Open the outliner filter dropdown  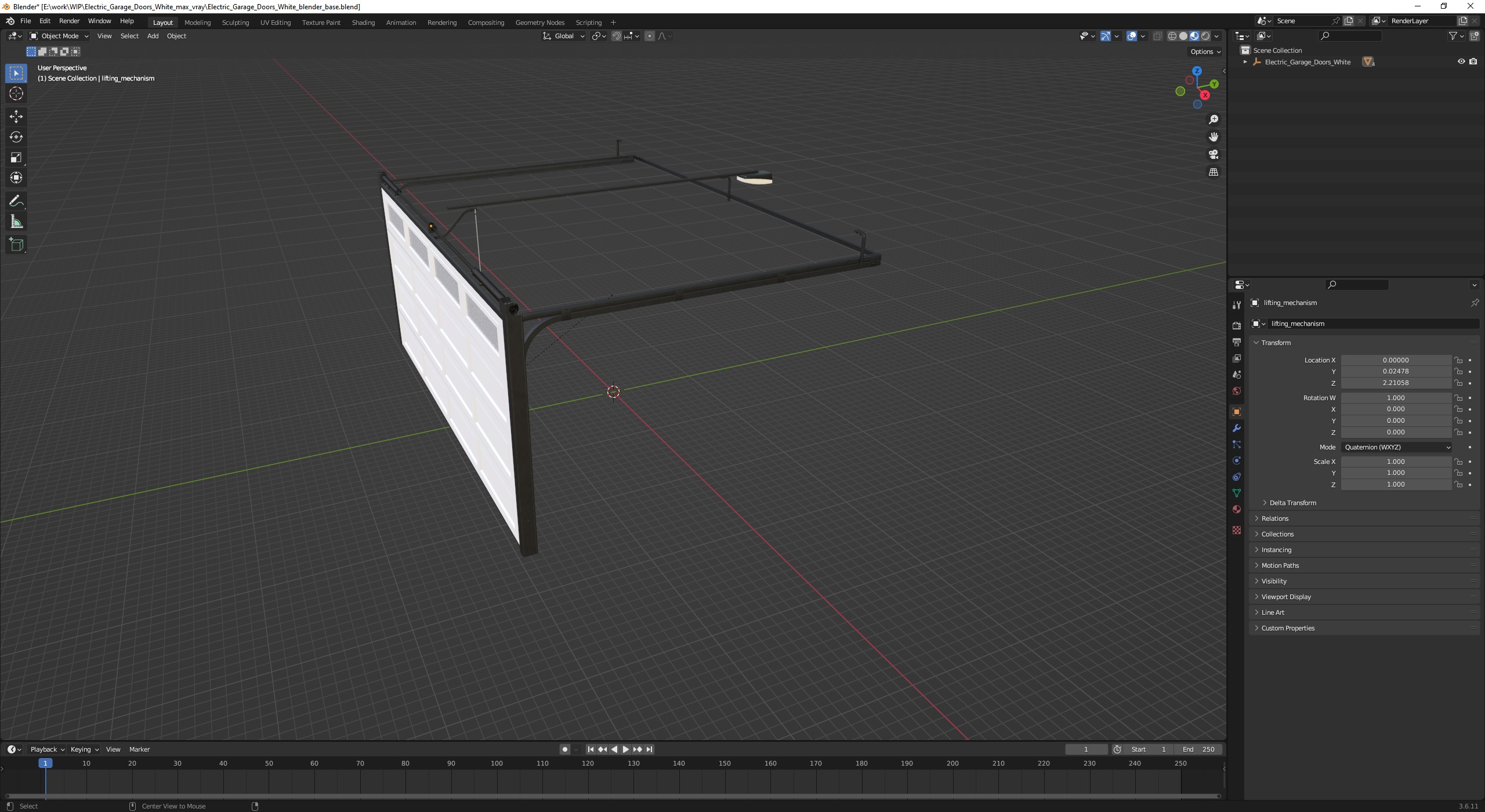(x=1456, y=36)
